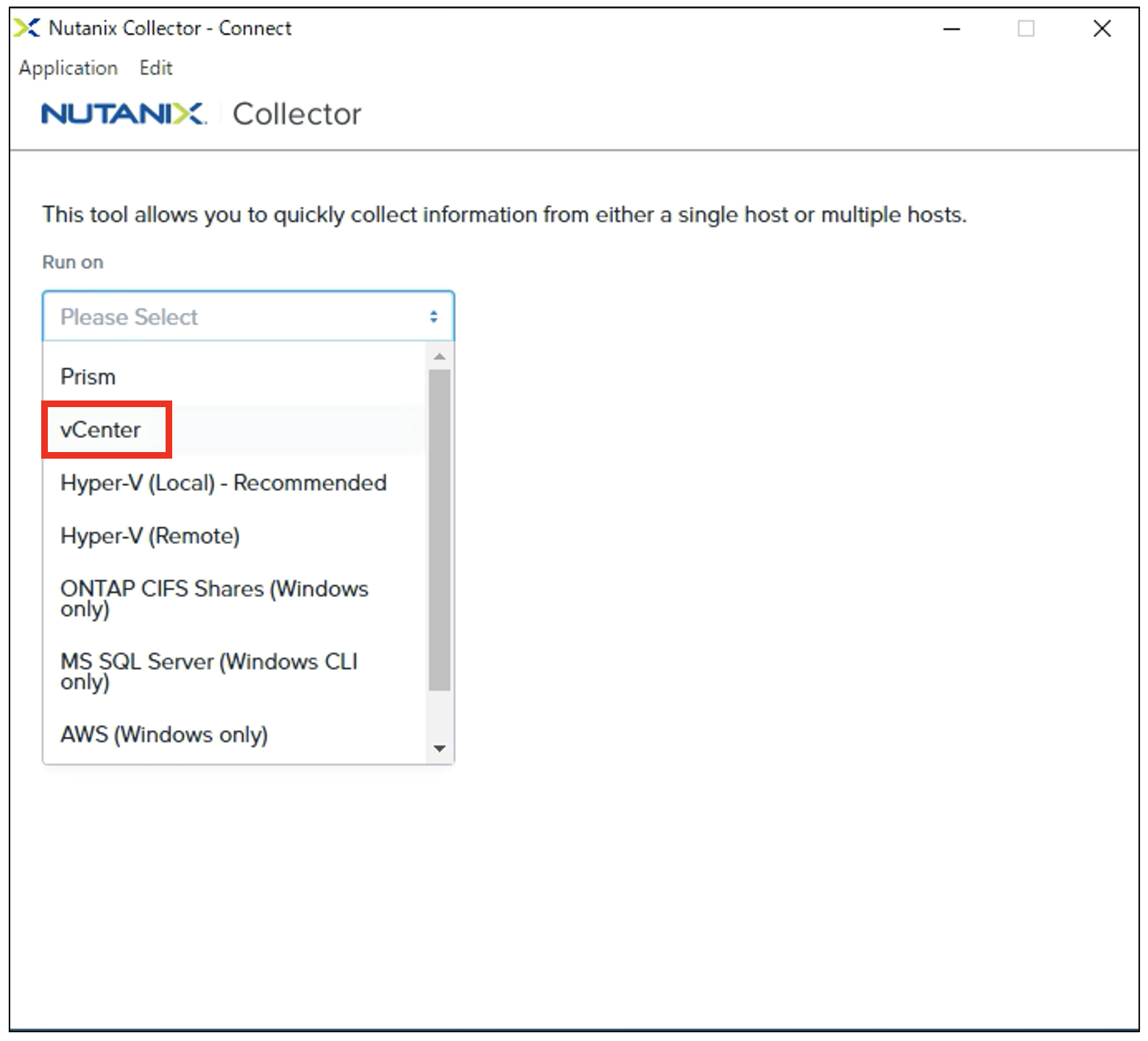Minimize the Nutanix Collector window
The width and height of the screenshot is (1148, 1041).
(x=952, y=29)
